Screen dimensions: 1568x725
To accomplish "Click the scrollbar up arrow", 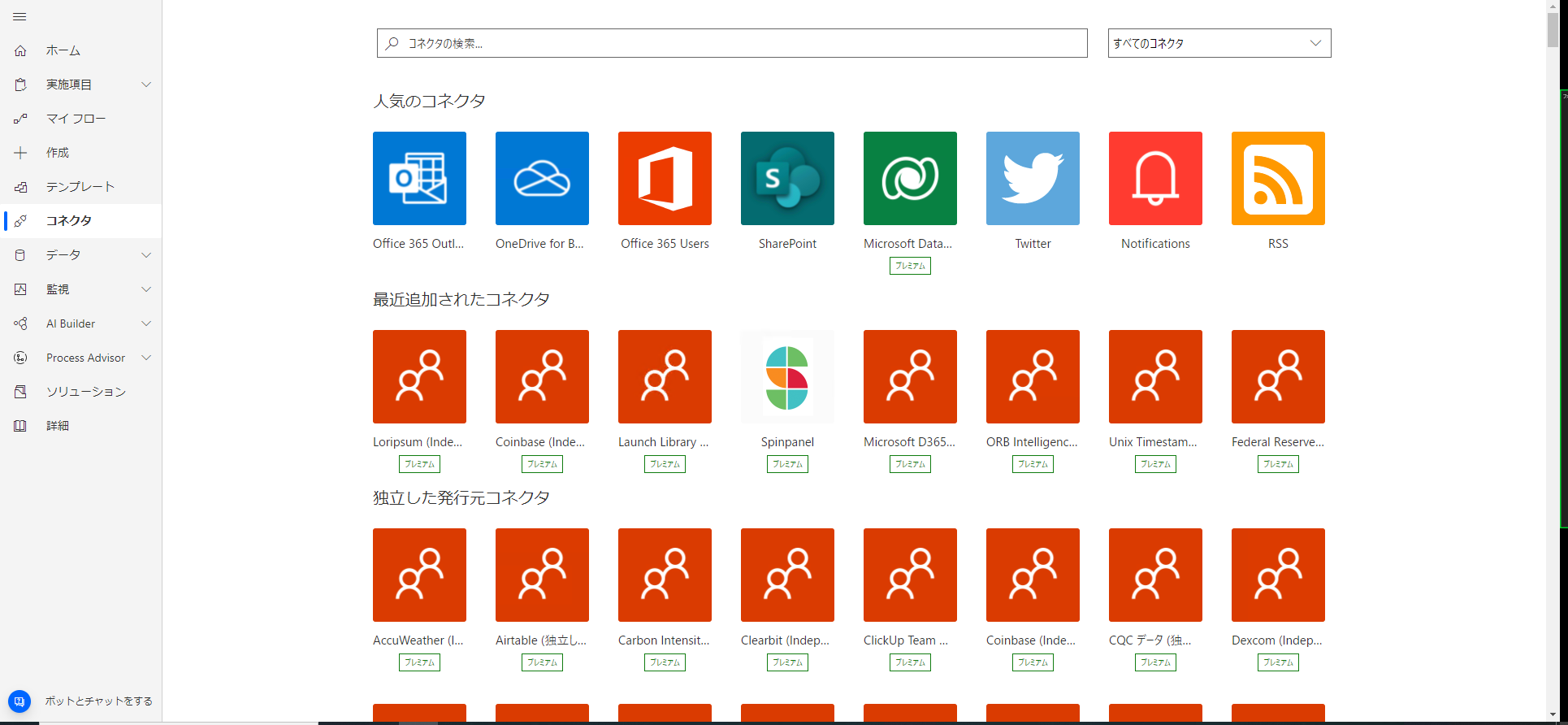I will [1553, 6].
